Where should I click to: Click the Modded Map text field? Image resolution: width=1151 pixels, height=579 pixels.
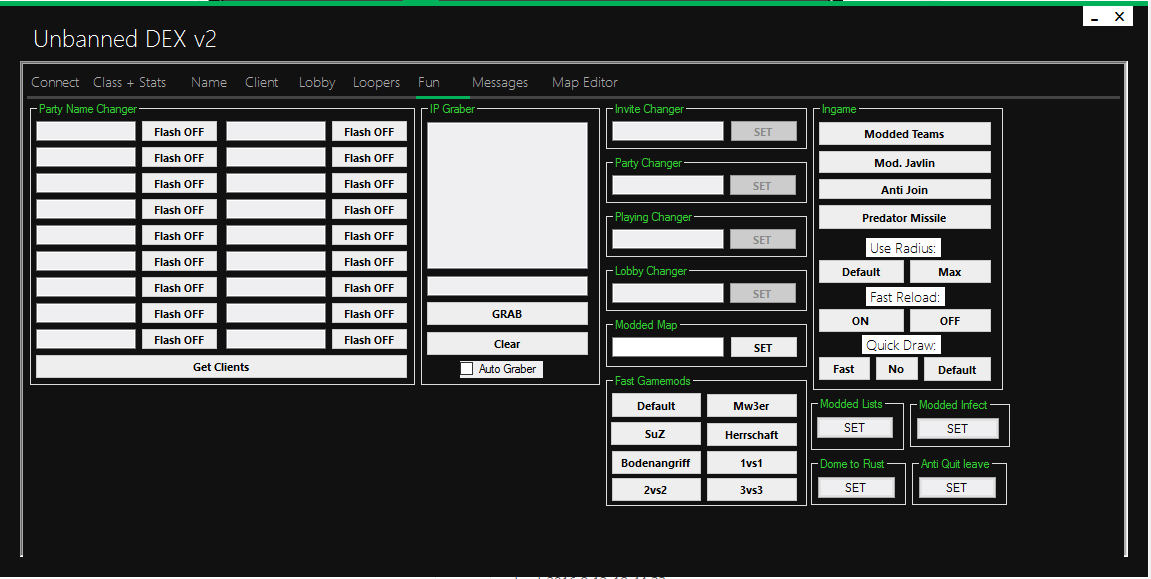coord(667,348)
